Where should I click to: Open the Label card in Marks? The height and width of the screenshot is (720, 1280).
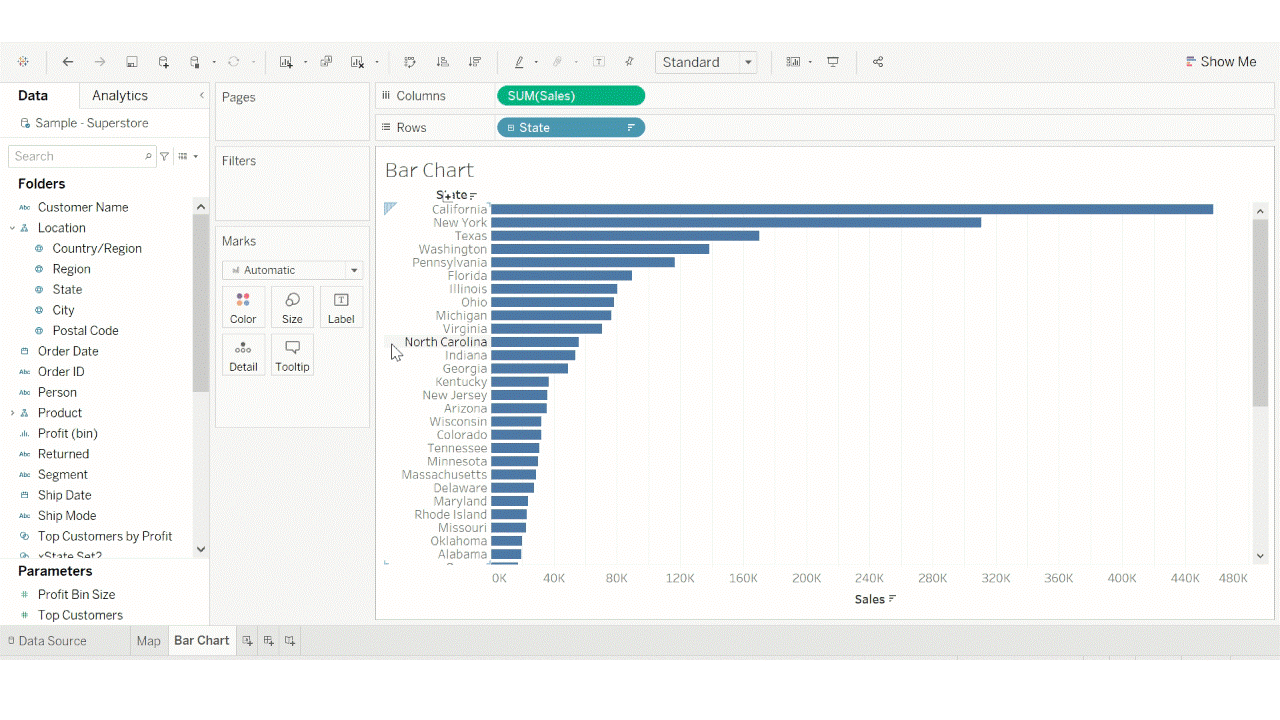click(341, 307)
